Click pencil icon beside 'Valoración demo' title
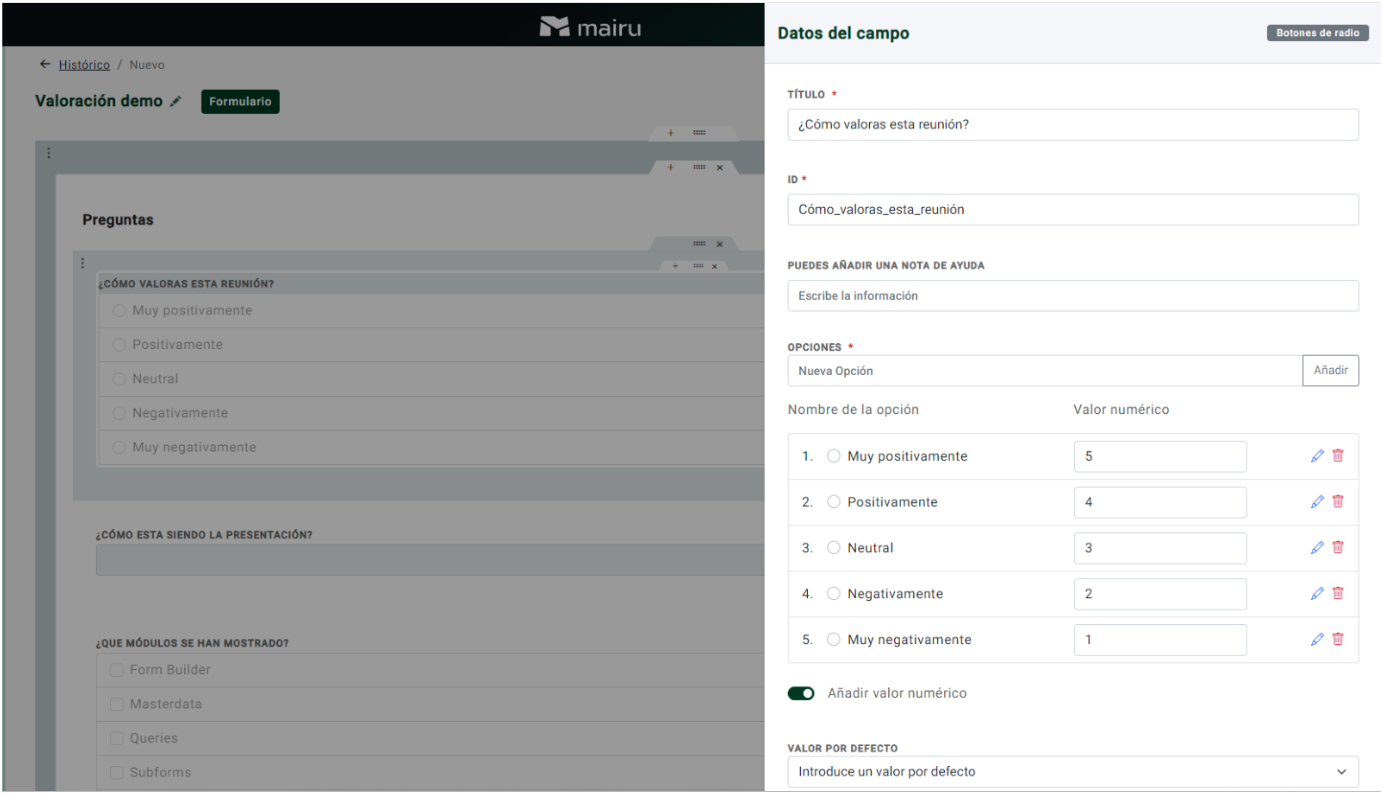 point(177,101)
